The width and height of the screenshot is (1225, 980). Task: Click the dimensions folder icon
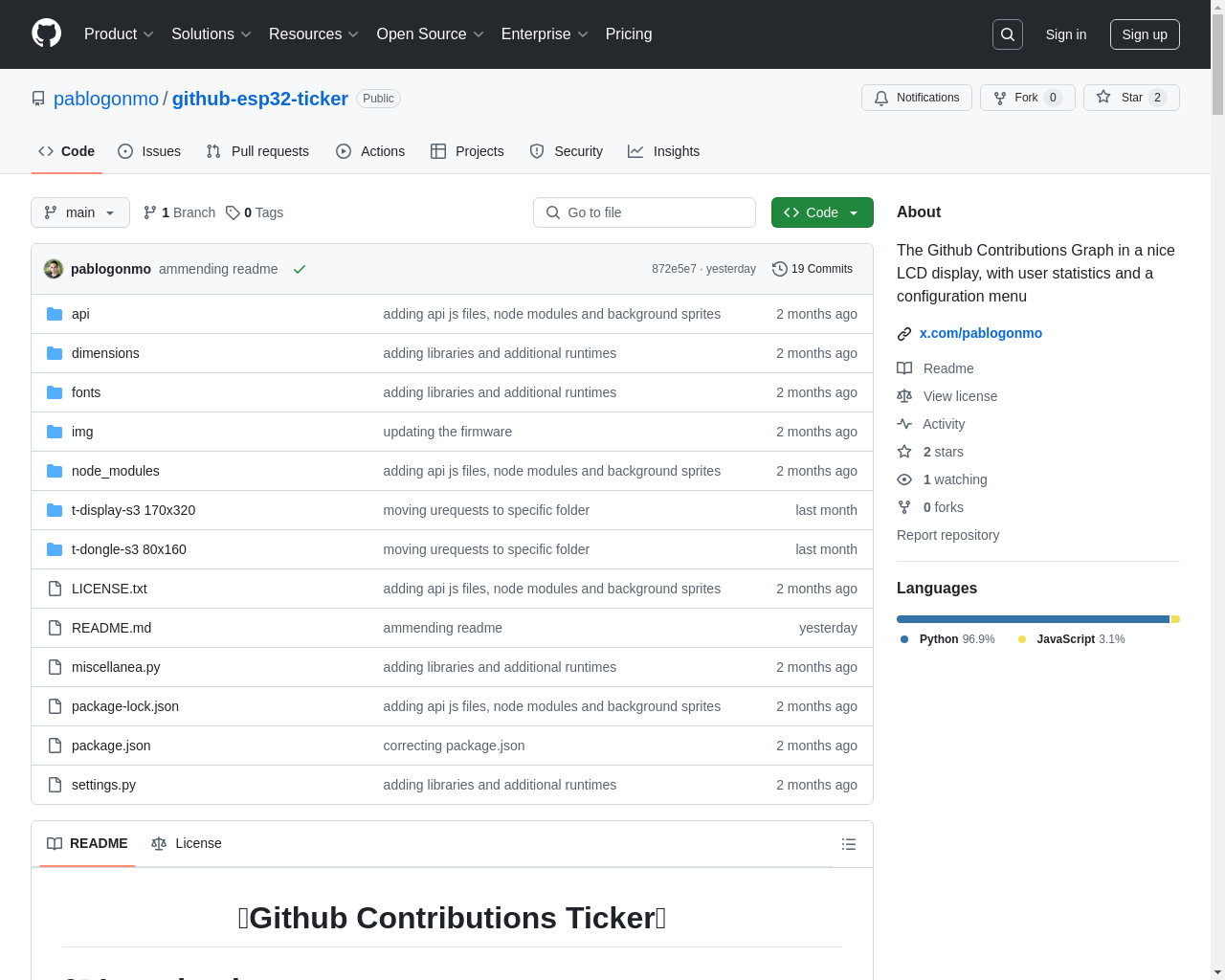(55, 353)
